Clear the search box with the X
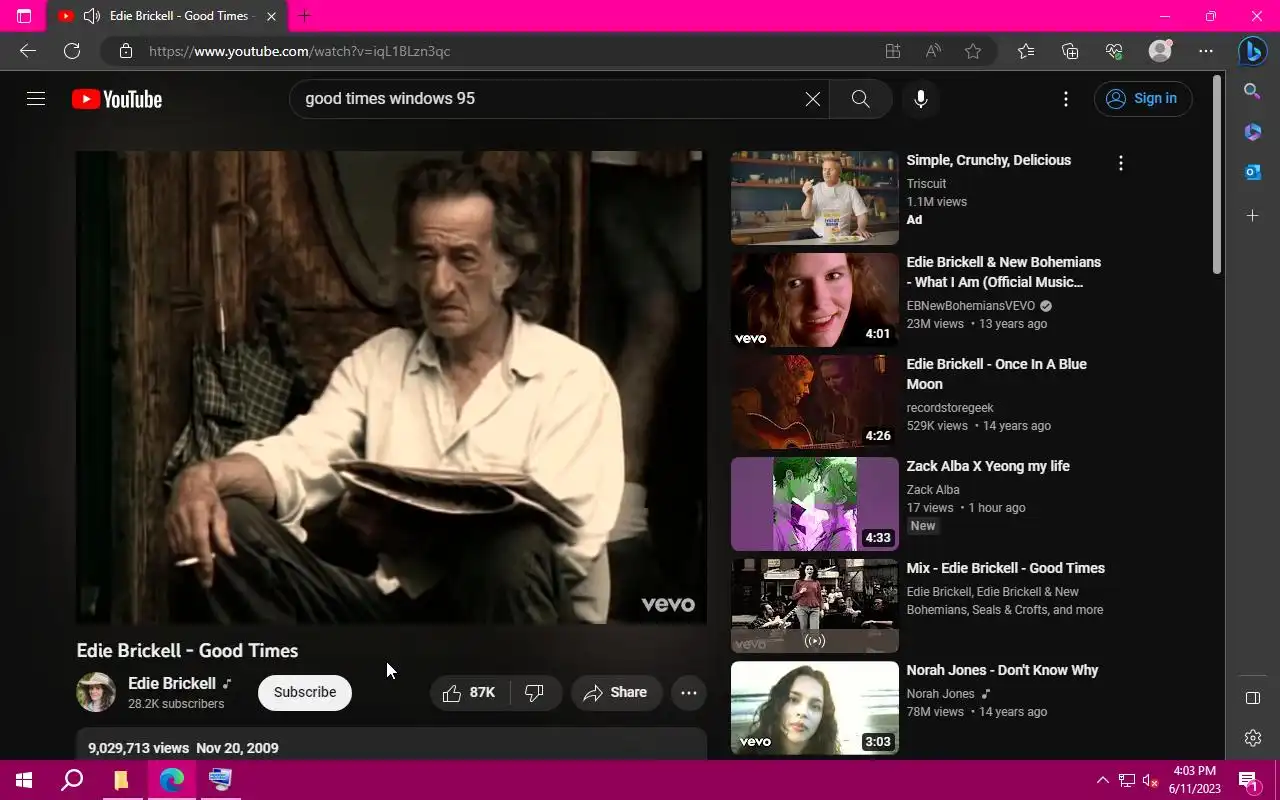Viewport: 1280px width, 800px height. (813, 99)
